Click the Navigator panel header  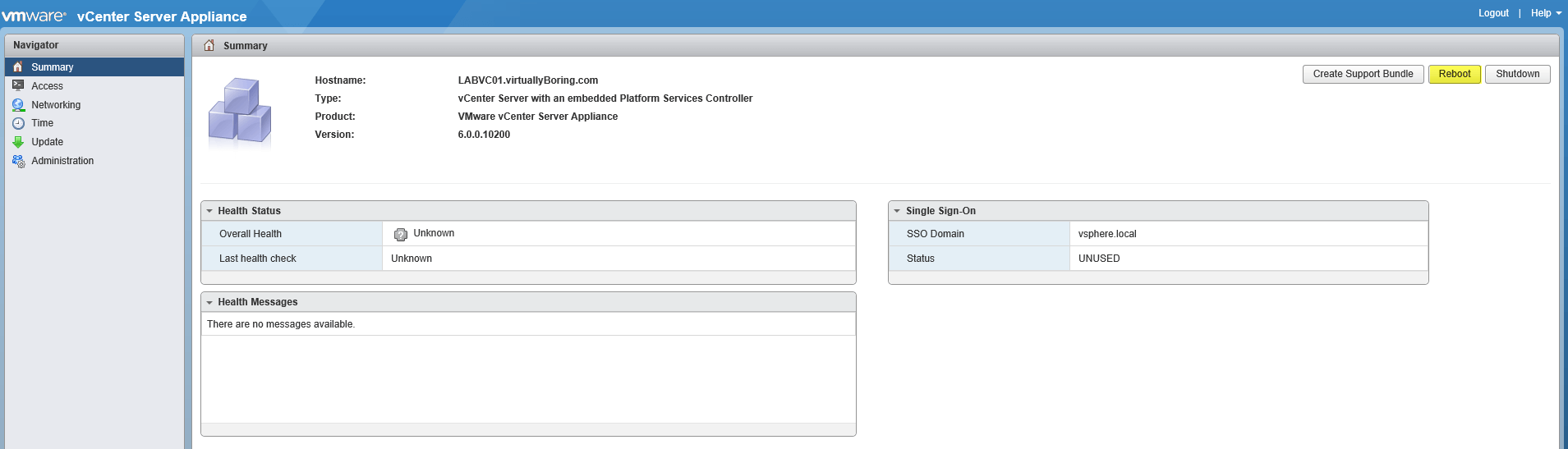[94, 45]
